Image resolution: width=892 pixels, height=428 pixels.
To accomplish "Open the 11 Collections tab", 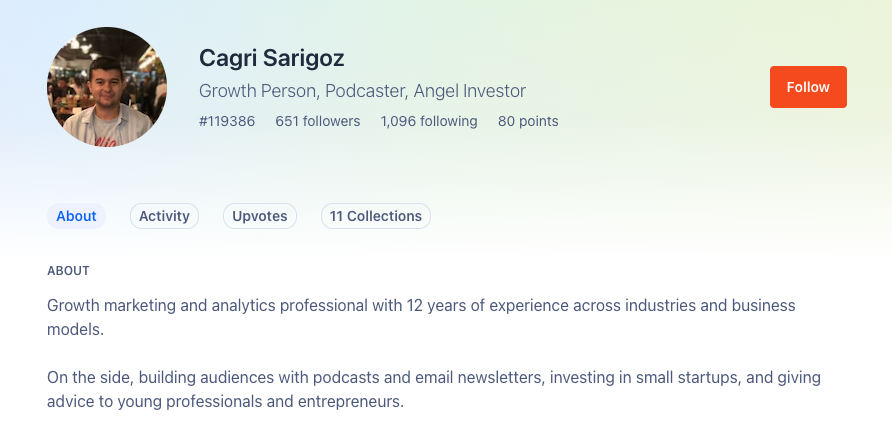I will [x=375, y=216].
